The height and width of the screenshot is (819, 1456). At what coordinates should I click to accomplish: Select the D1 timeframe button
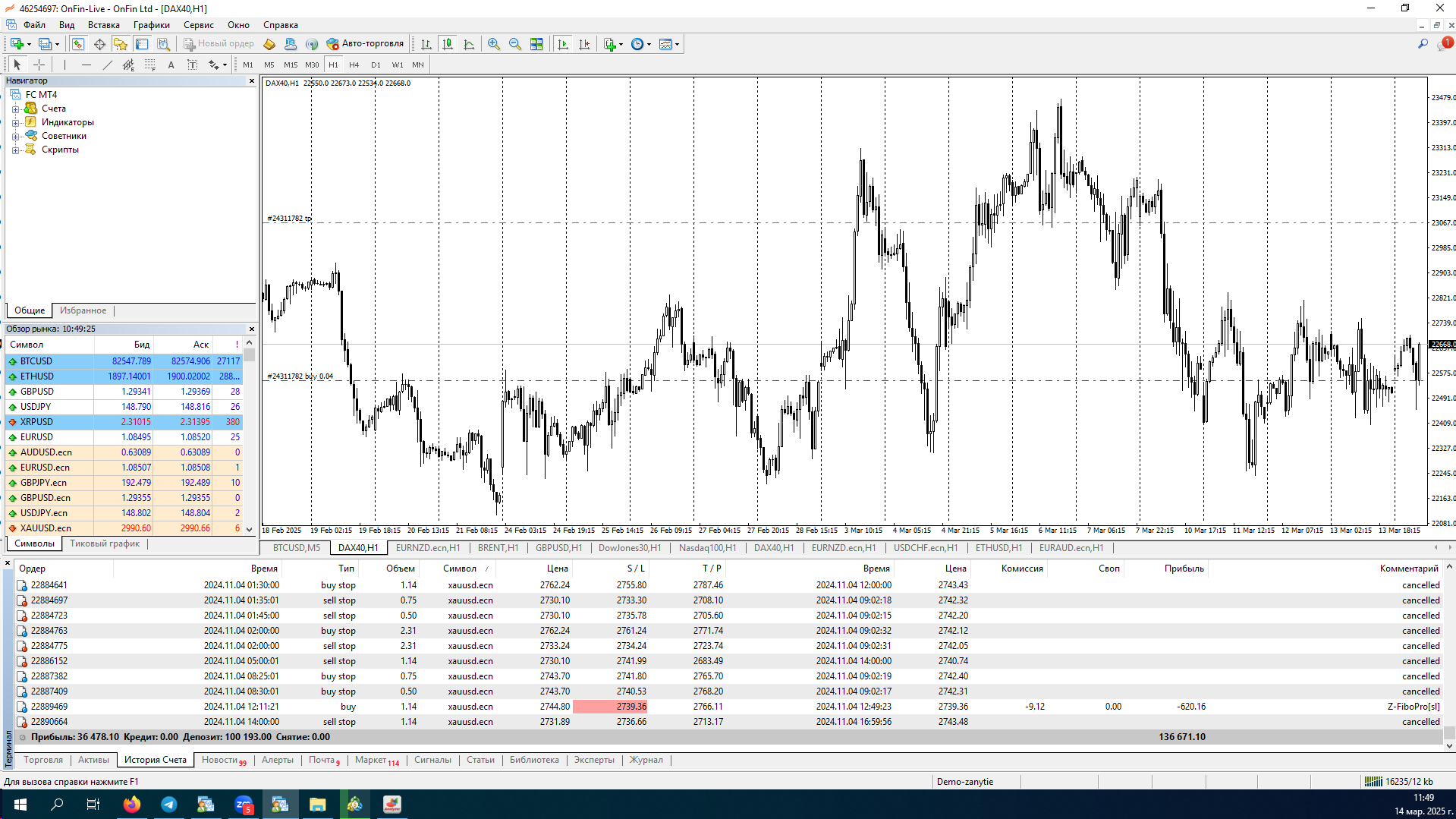[376, 65]
